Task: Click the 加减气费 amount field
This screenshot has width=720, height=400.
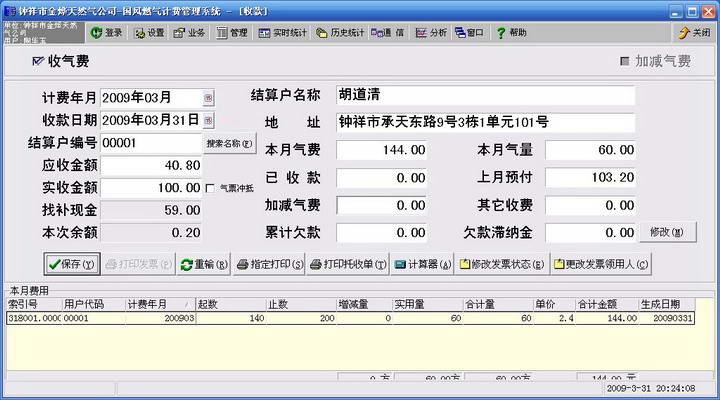Action: (x=382, y=205)
